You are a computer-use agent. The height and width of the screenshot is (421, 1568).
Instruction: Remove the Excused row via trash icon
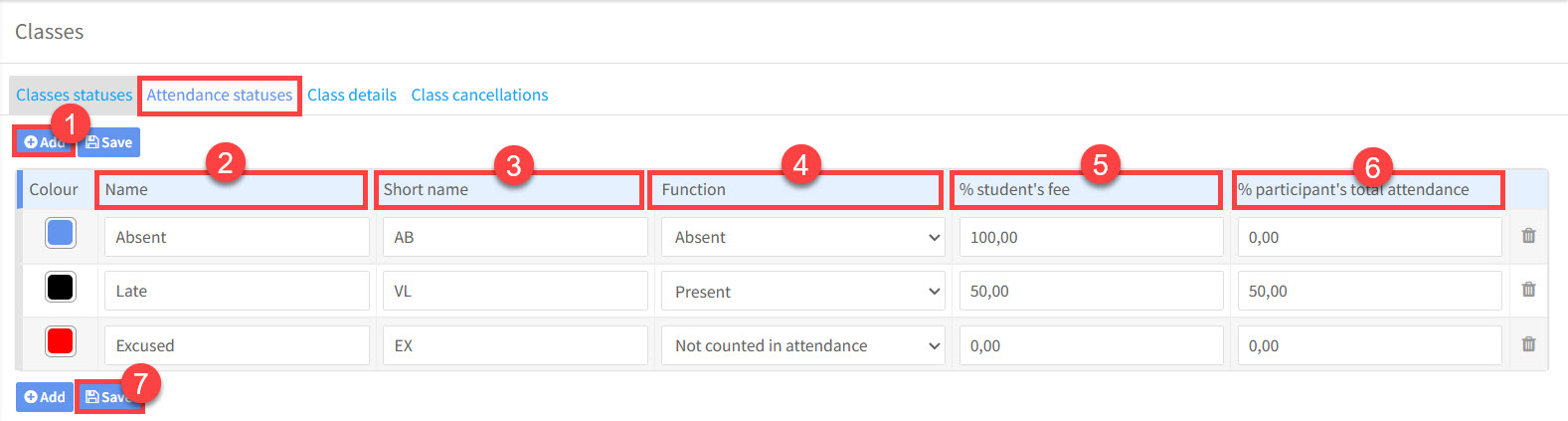pos(1528,344)
